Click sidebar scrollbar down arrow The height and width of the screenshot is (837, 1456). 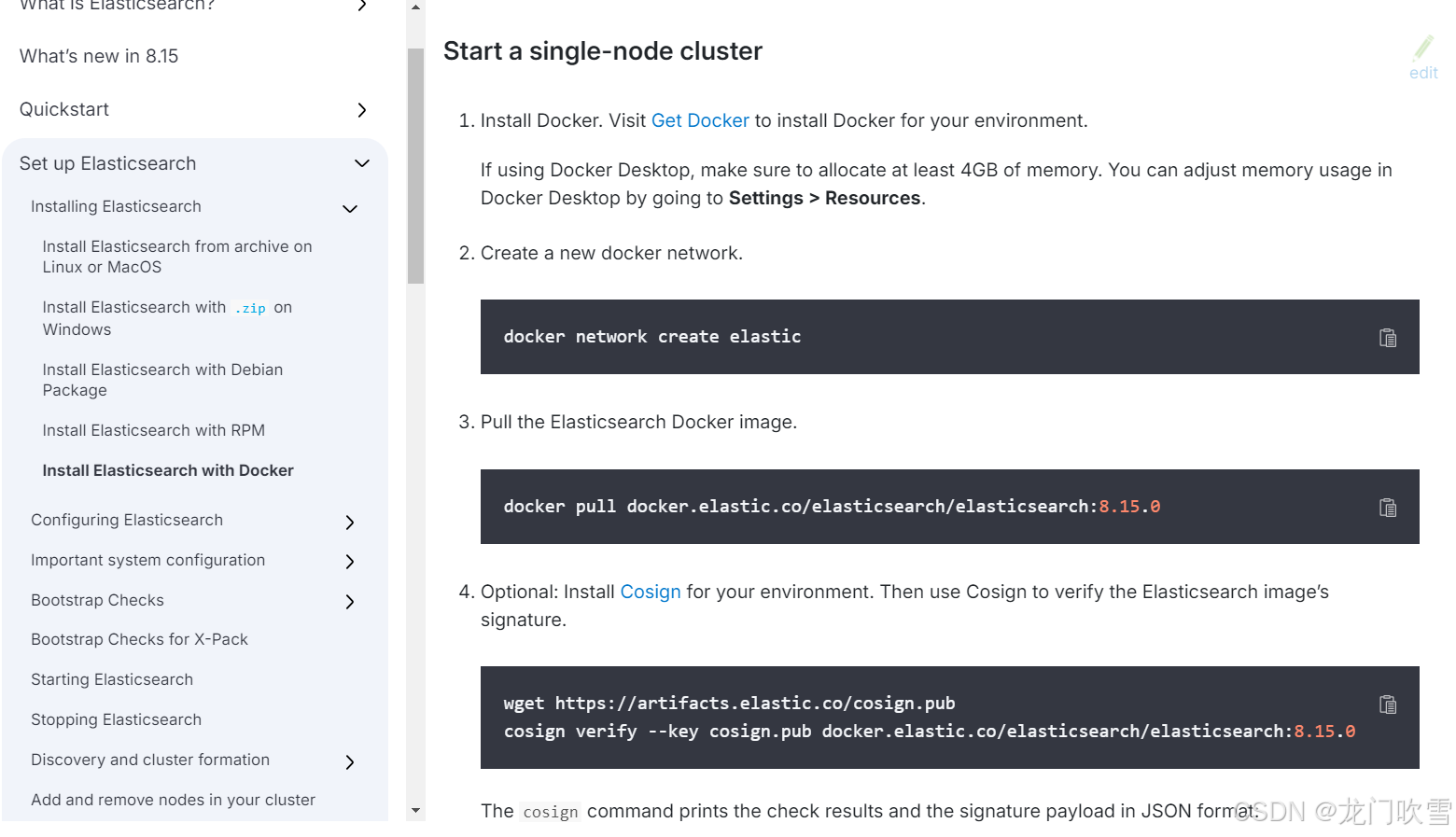point(416,811)
